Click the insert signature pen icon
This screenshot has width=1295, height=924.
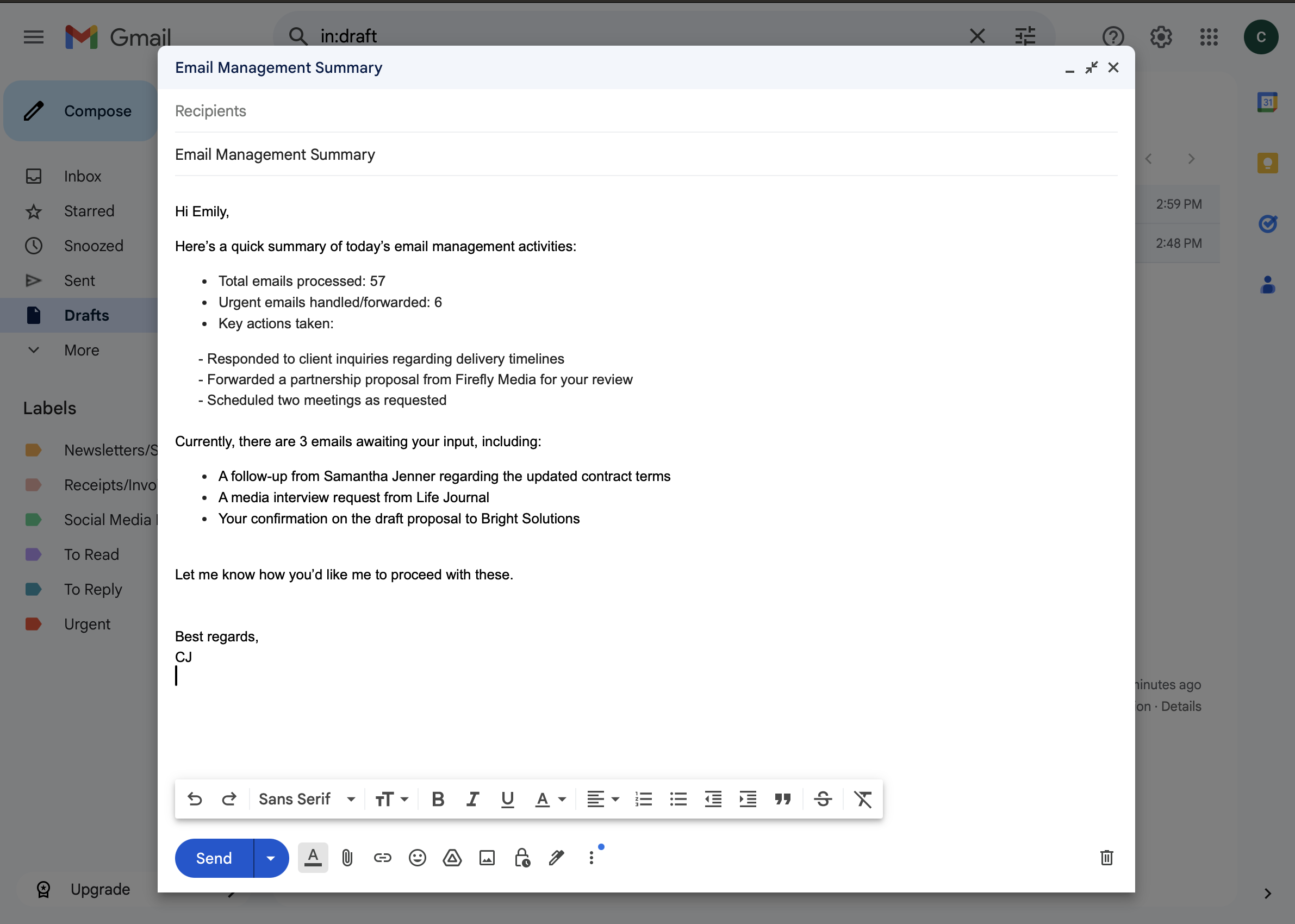(x=557, y=858)
